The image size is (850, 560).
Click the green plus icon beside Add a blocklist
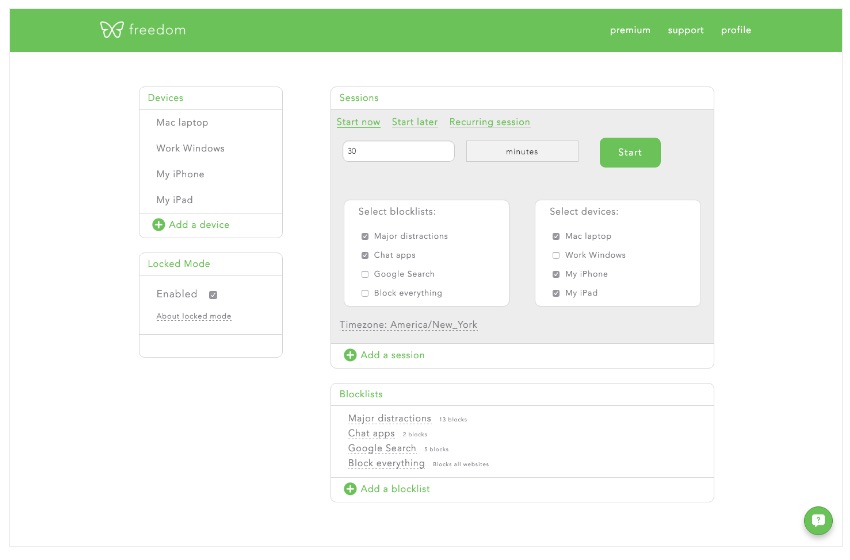[x=350, y=489]
